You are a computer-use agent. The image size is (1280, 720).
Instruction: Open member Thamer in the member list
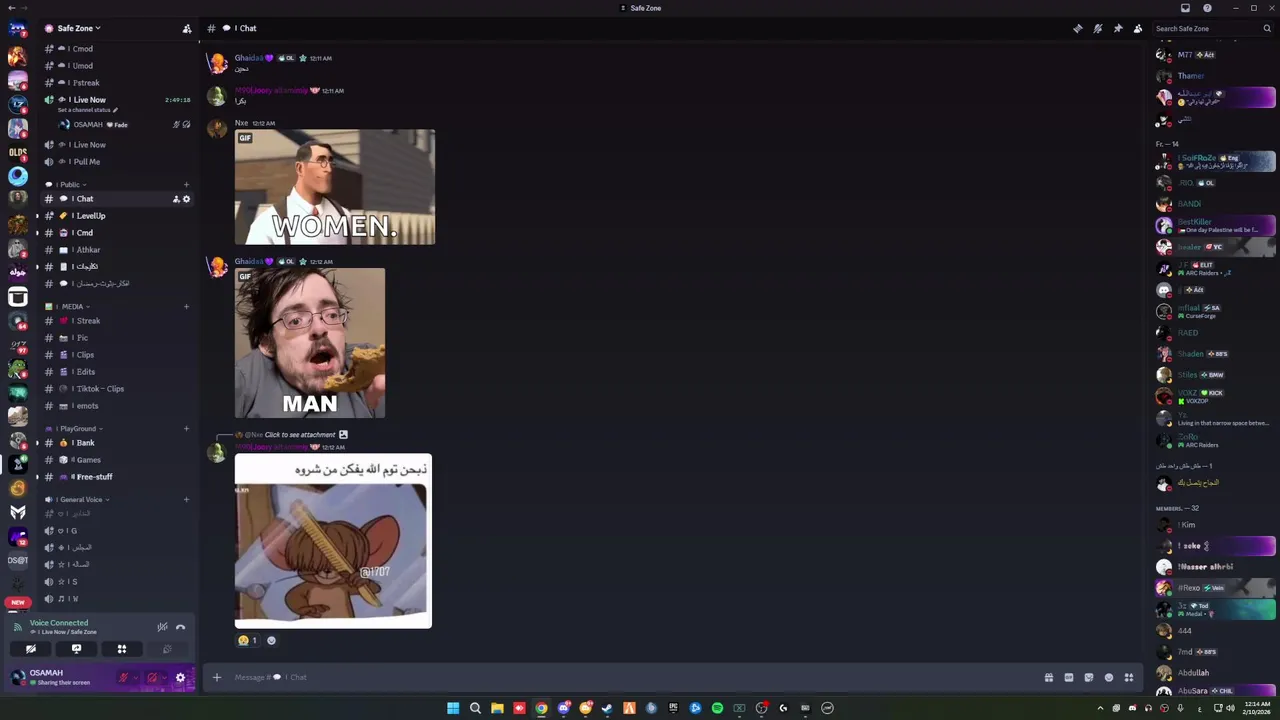coord(1191,76)
